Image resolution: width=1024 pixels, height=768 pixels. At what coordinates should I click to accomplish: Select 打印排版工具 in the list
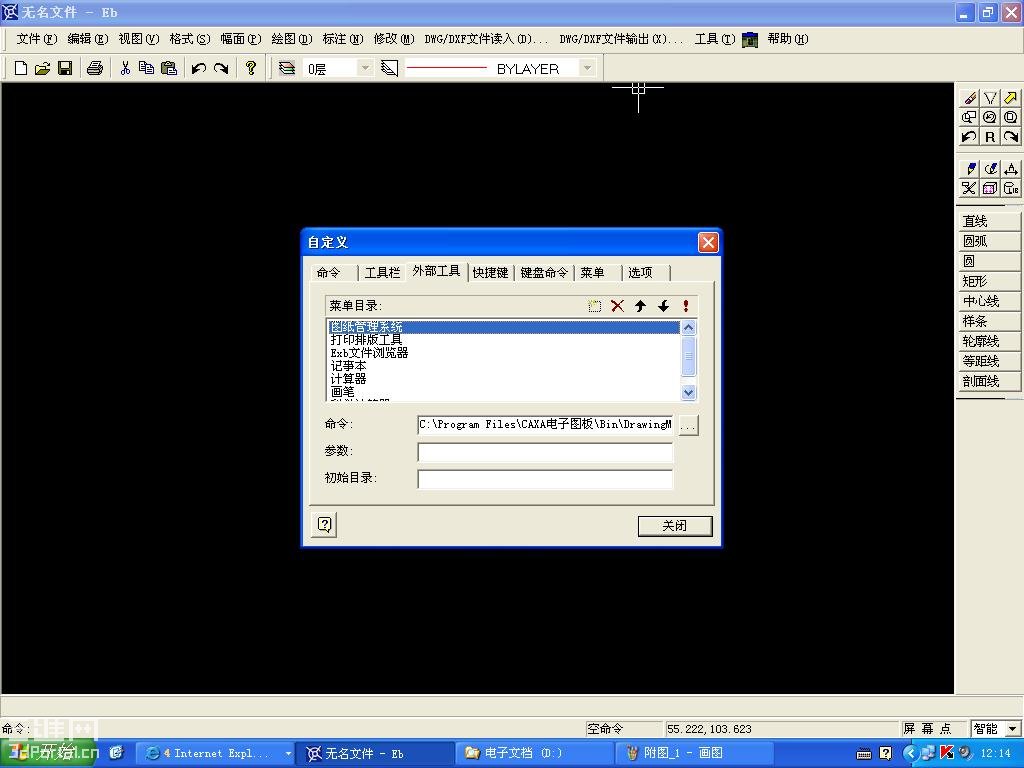[x=504, y=340]
